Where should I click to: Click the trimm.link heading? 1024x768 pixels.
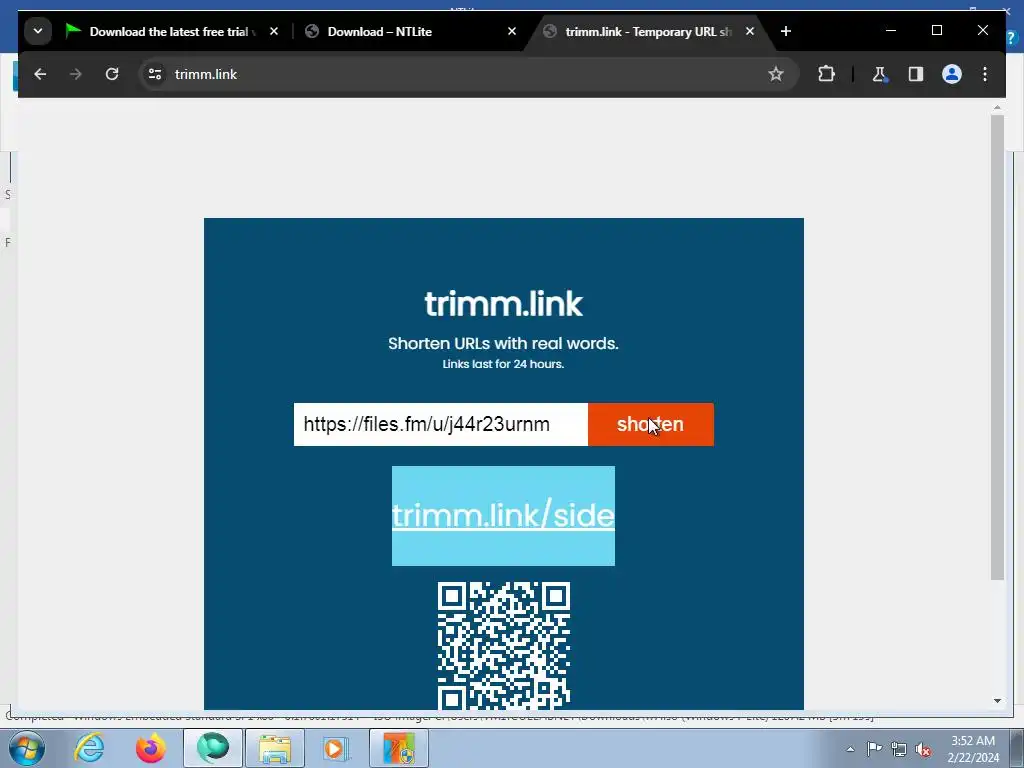coord(504,304)
